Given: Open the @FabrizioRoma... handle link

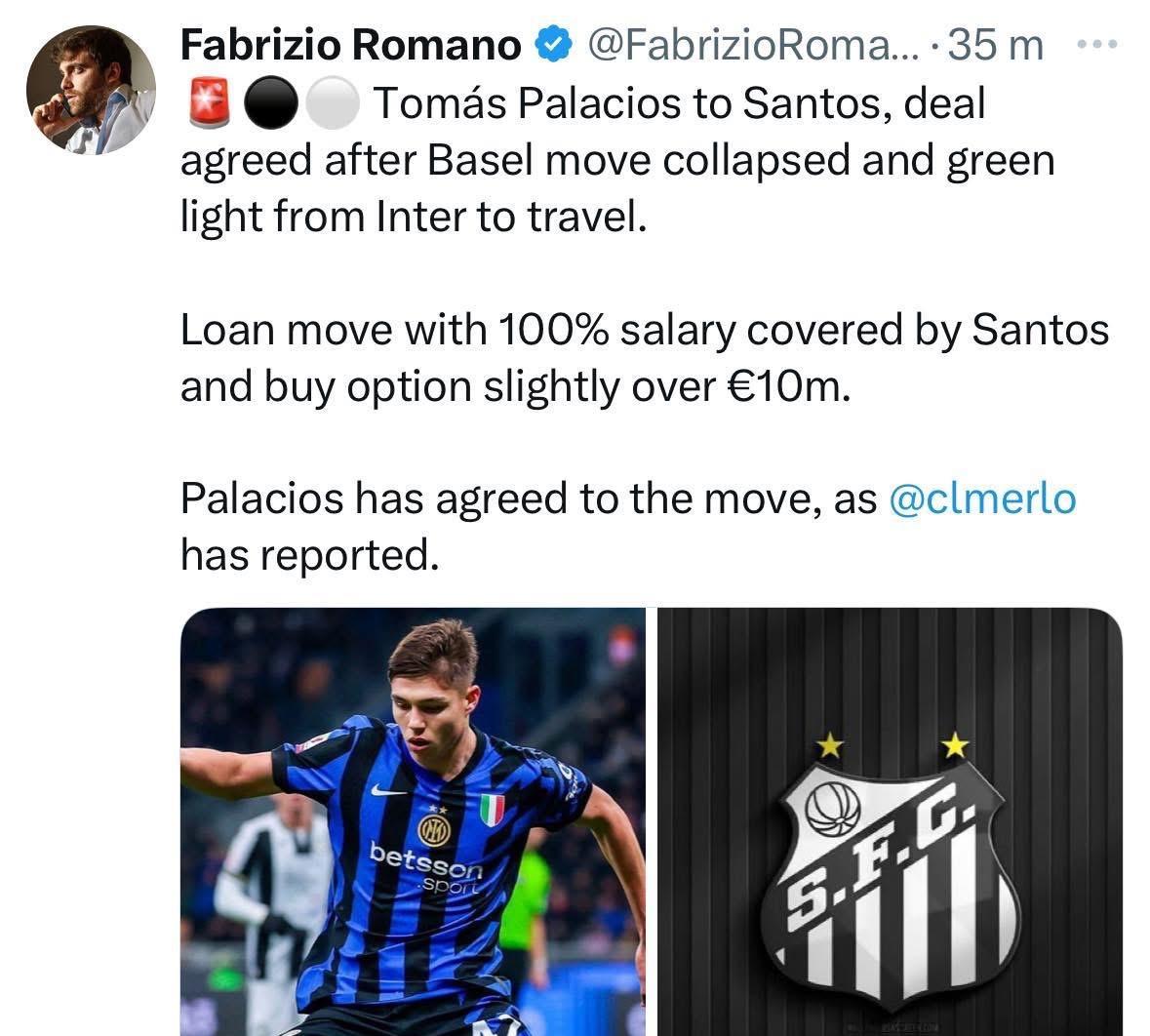Looking at the screenshot, I should [749, 44].
